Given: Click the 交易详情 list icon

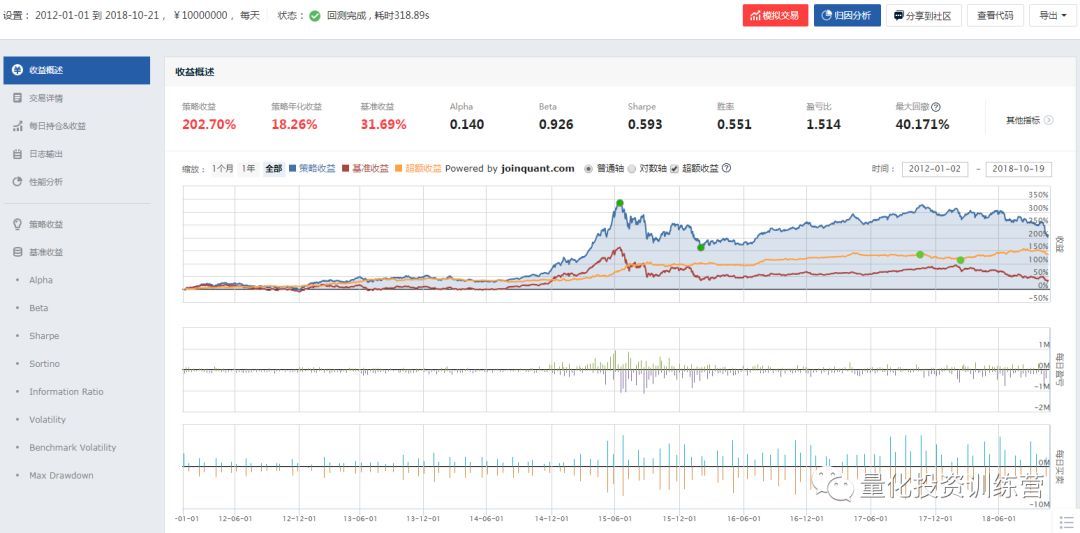Looking at the screenshot, I should coord(17,98).
